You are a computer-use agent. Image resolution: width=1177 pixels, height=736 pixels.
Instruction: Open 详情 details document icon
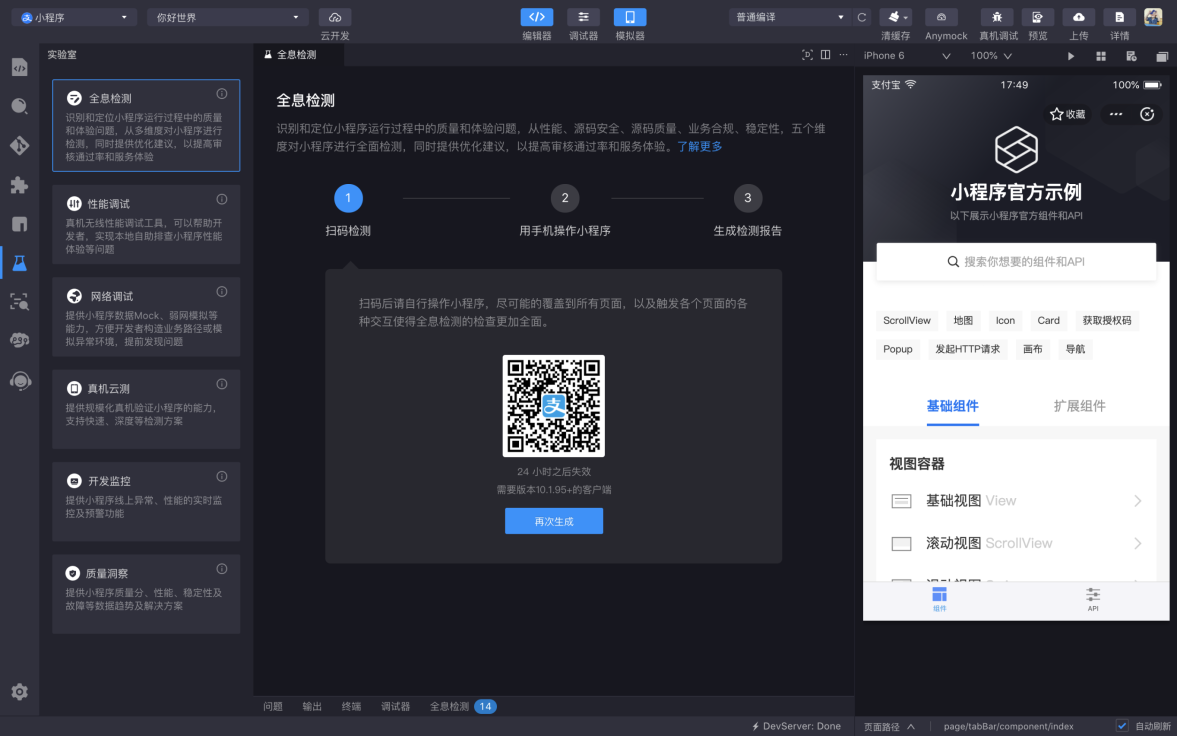(x=1119, y=17)
